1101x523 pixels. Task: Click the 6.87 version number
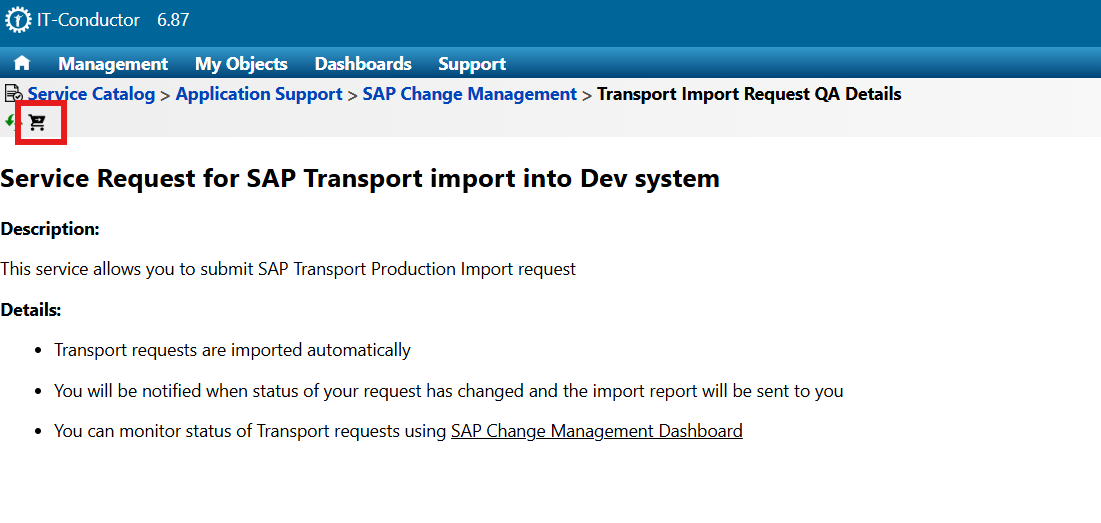pyautogui.click(x=173, y=20)
